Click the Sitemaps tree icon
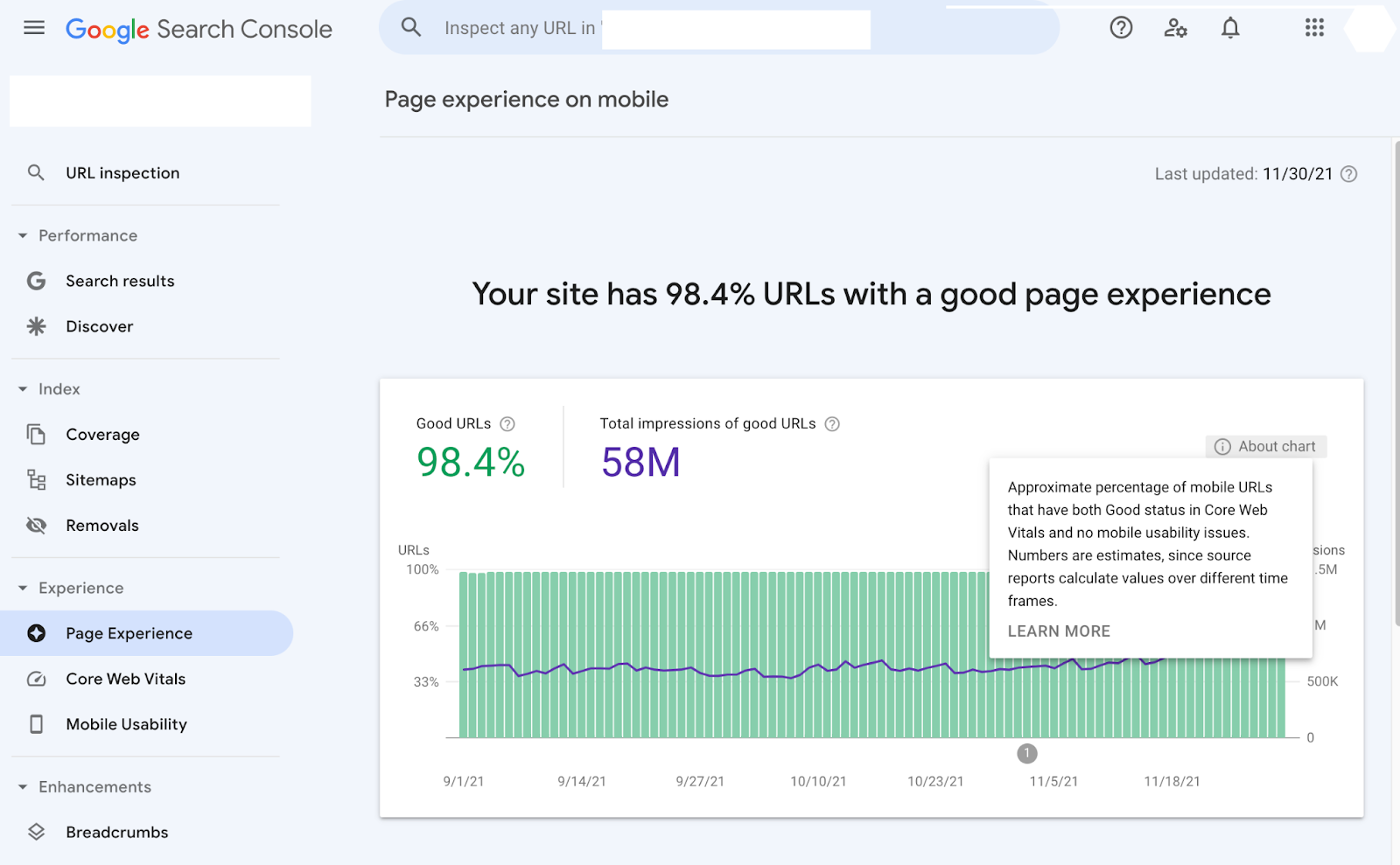1400x865 pixels. tap(36, 479)
